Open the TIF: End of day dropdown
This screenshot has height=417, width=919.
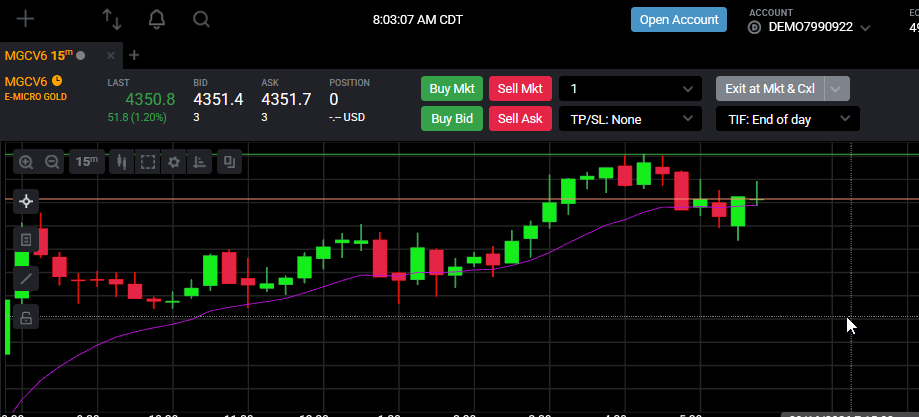[x=788, y=119]
